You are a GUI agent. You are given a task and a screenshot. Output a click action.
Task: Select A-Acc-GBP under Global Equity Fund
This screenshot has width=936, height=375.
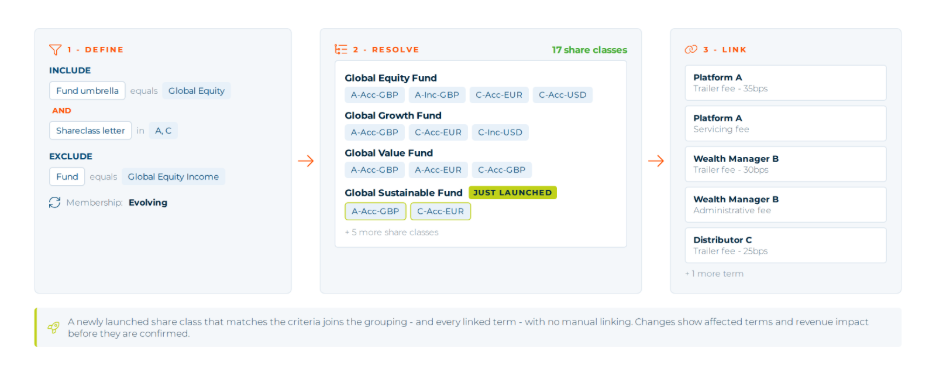374,95
